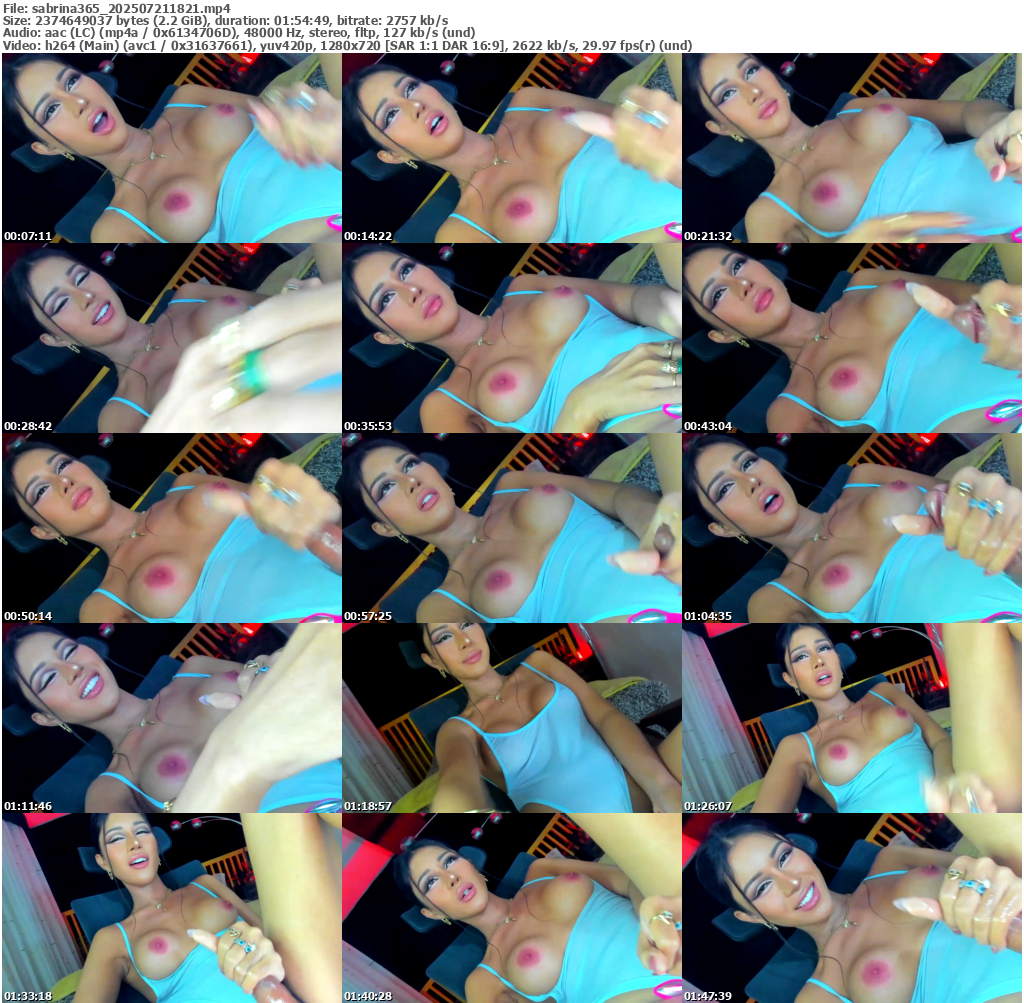
Task: Click the 00:07:11 timestamp label text
Action: 28,236
